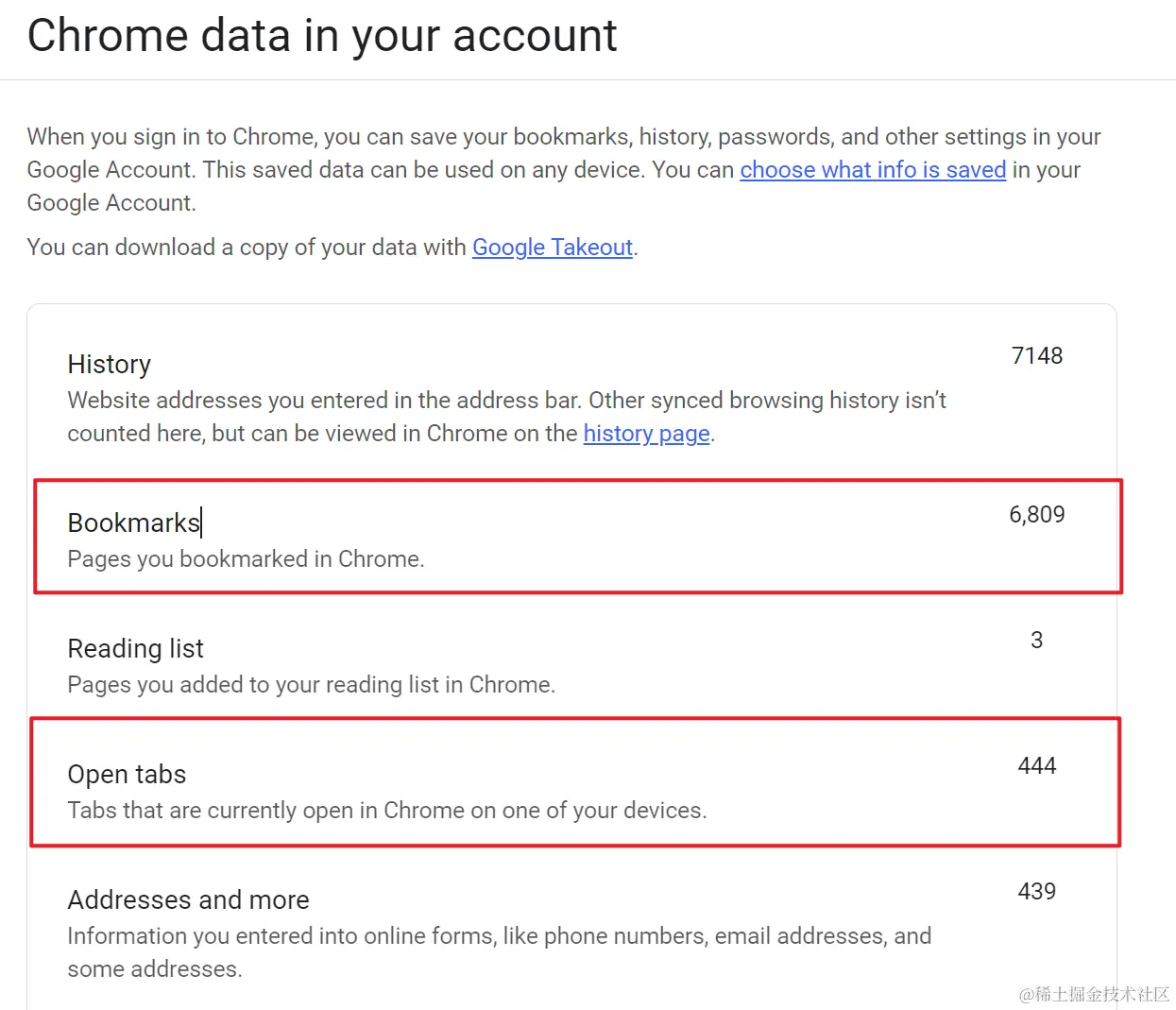Click the Open tabs count 444
This screenshot has height=1010, width=1176.
coord(1036,766)
